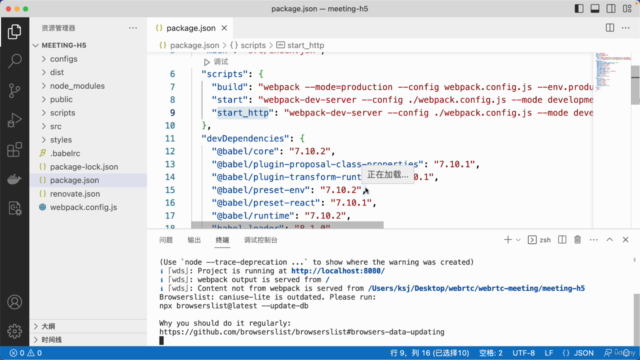Open customize layout icon
Image resolution: width=640 pixels, height=360 pixels.
click(627, 9)
